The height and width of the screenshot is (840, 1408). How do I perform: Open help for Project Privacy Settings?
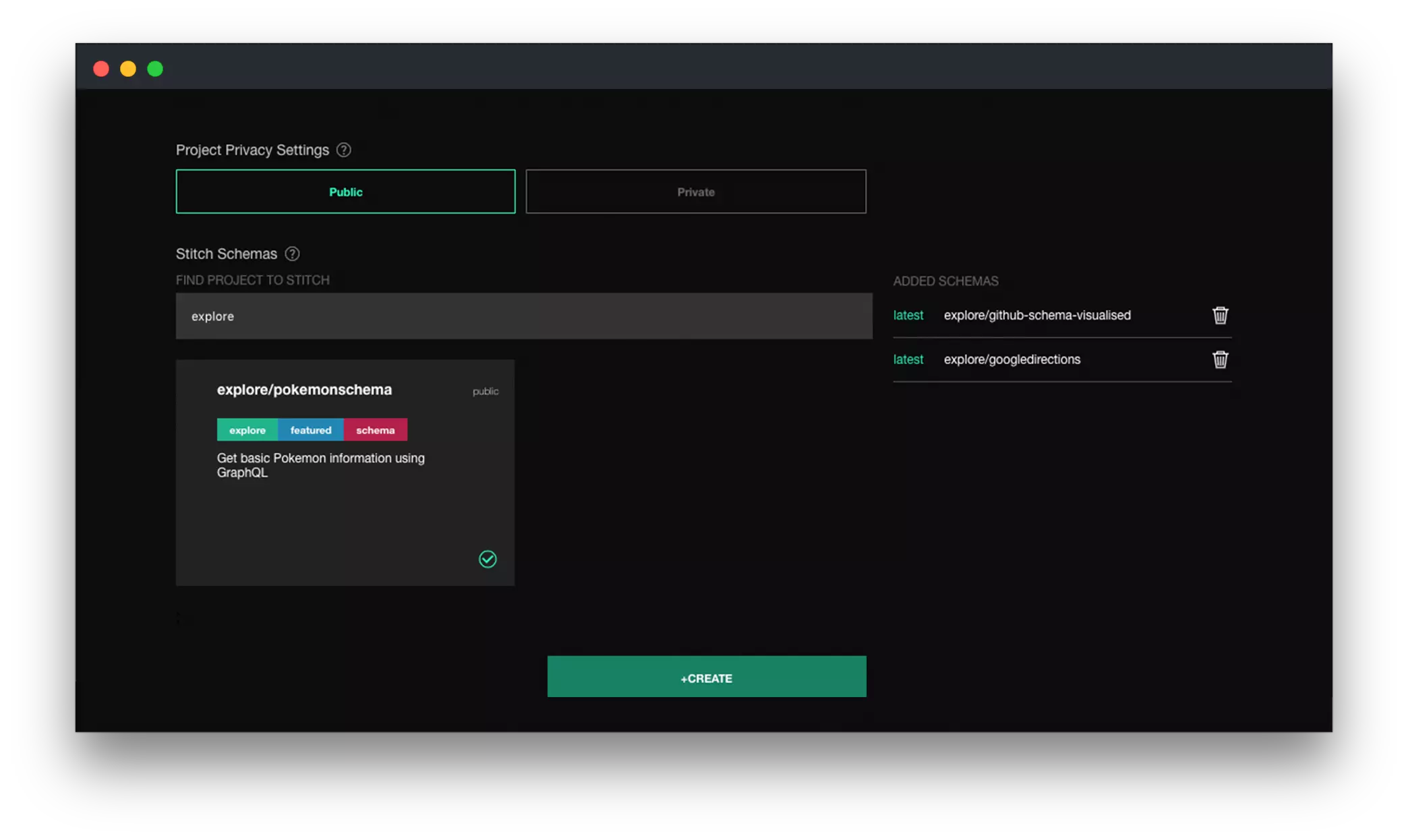[344, 150]
